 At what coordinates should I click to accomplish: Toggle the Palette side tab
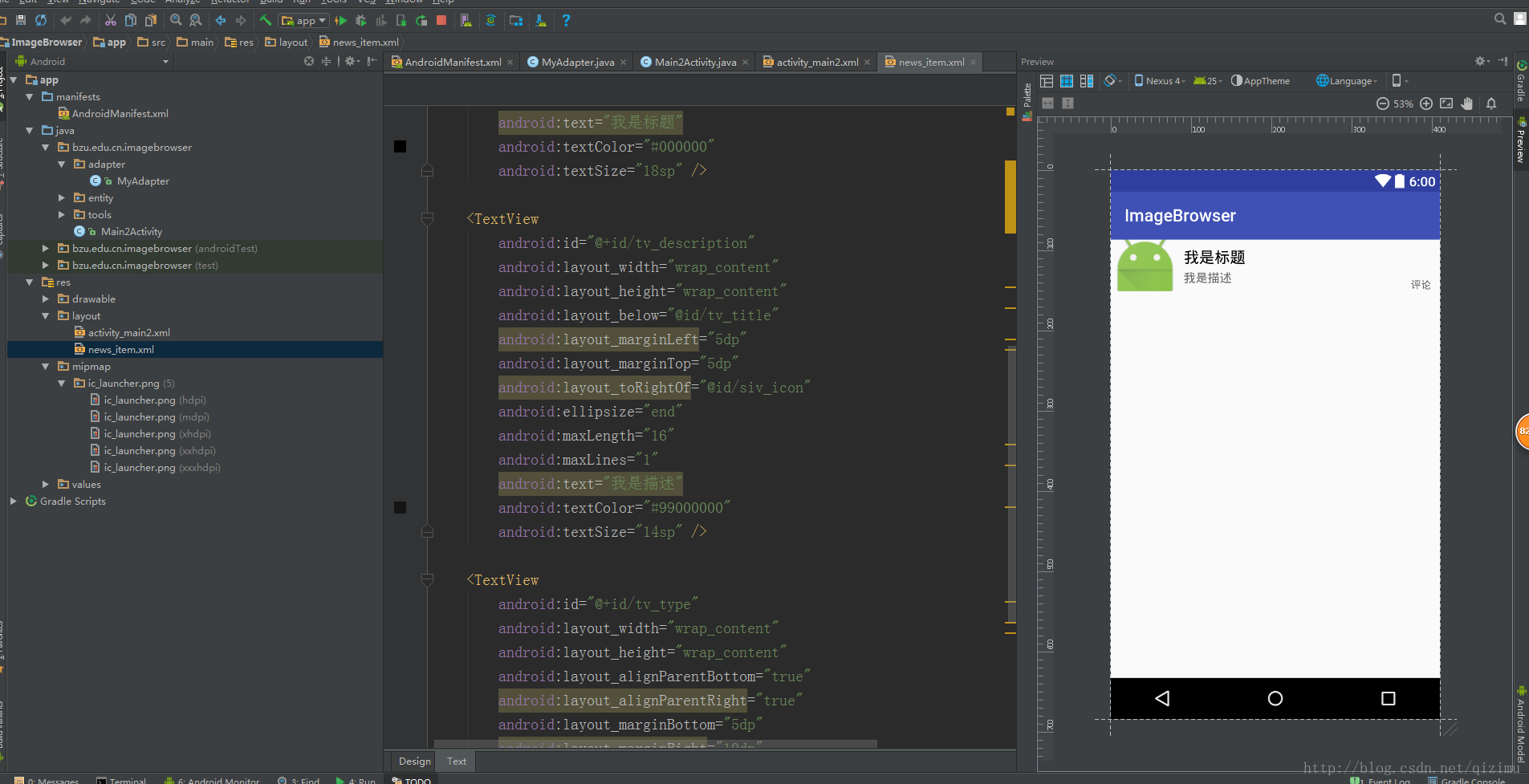pyautogui.click(x=1027, y=101)
